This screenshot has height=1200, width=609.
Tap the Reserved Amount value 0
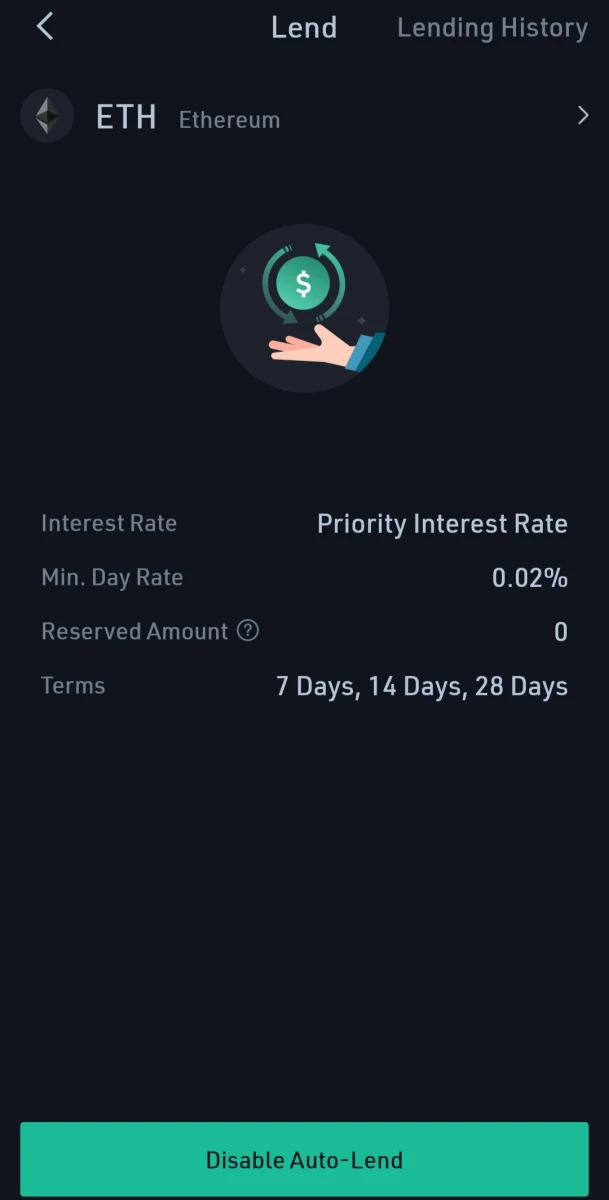tap(561, 632)
